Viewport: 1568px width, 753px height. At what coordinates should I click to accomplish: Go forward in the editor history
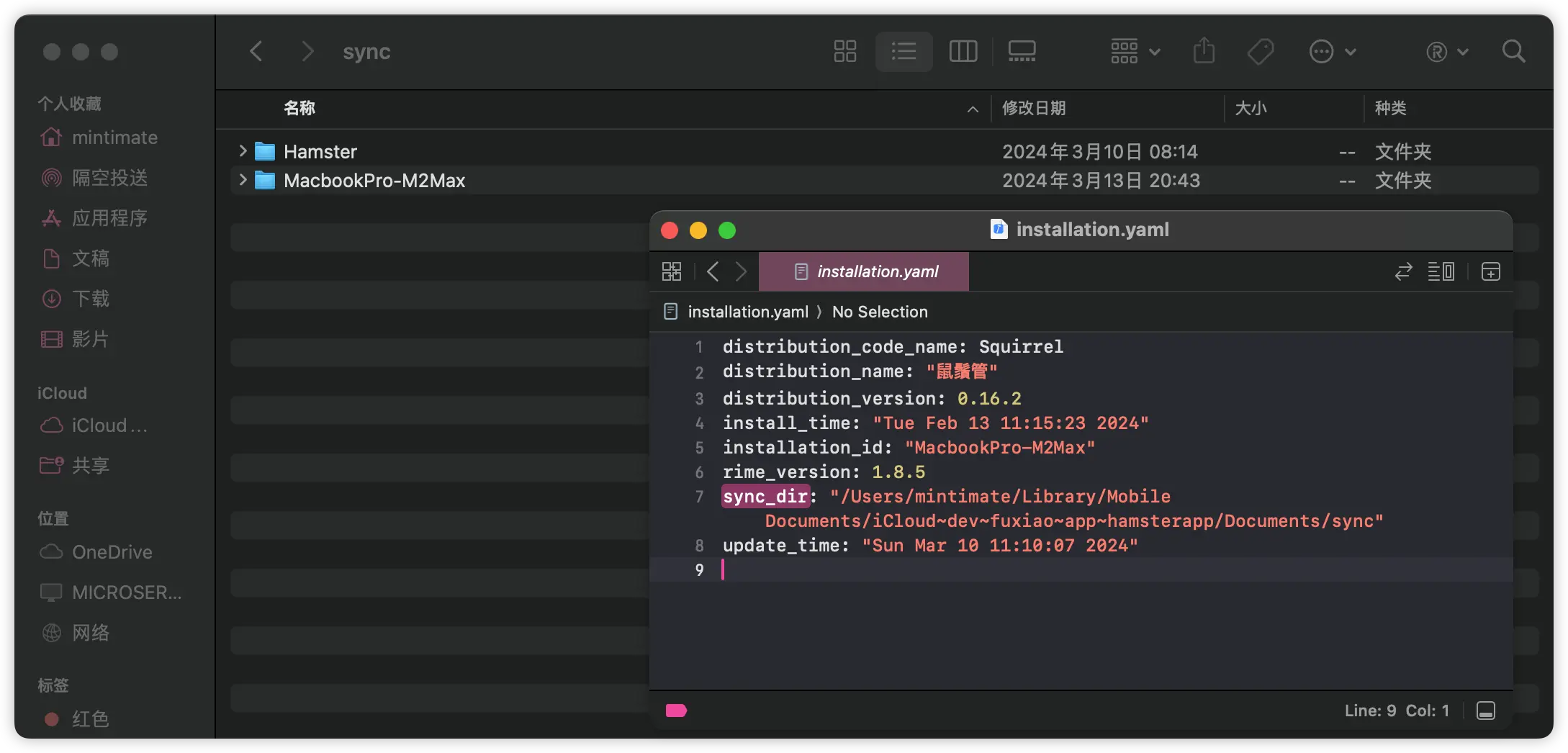click(x=741, y=271)
